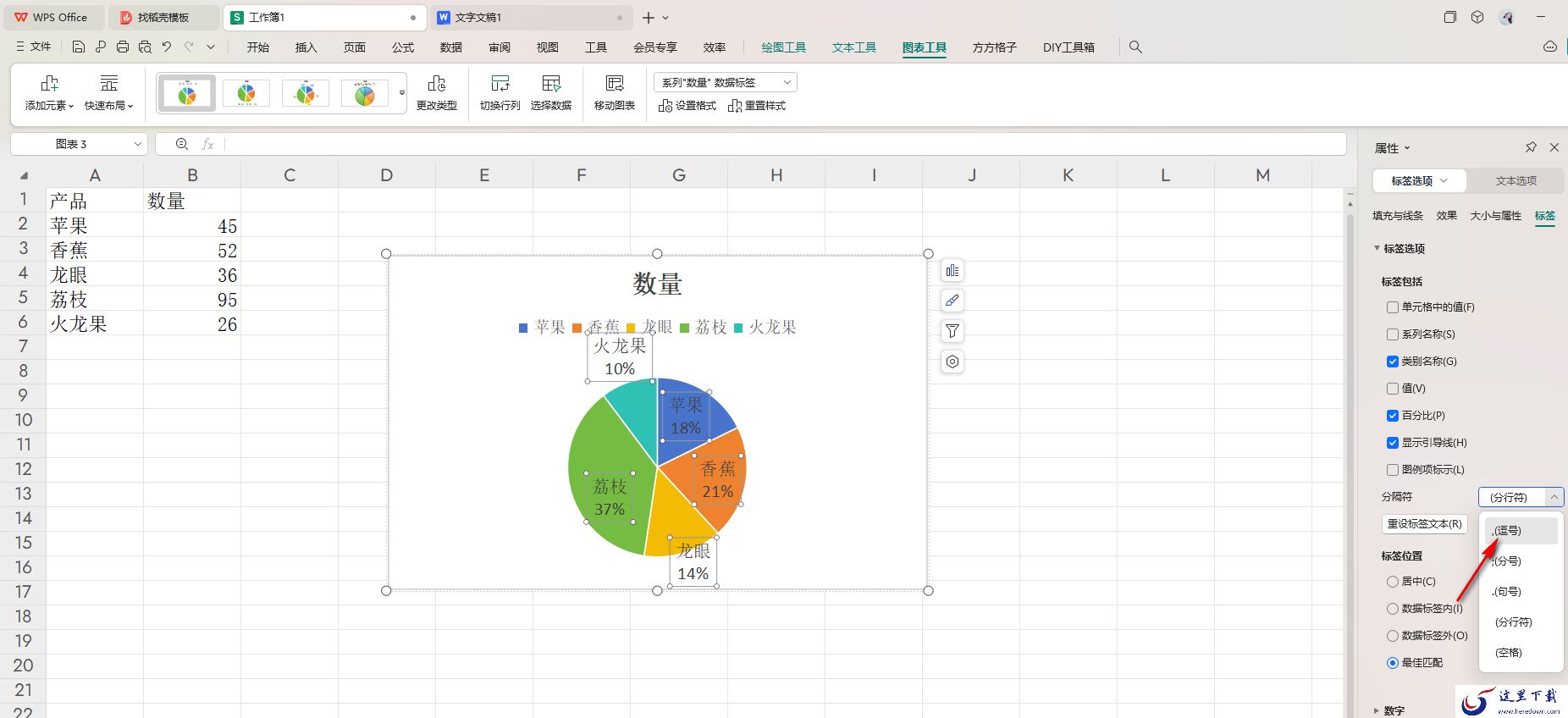Viewport: 1568px width, 718px height.
Task: Click the ribbon search magnifier icon
Action: coord(1135,47)
